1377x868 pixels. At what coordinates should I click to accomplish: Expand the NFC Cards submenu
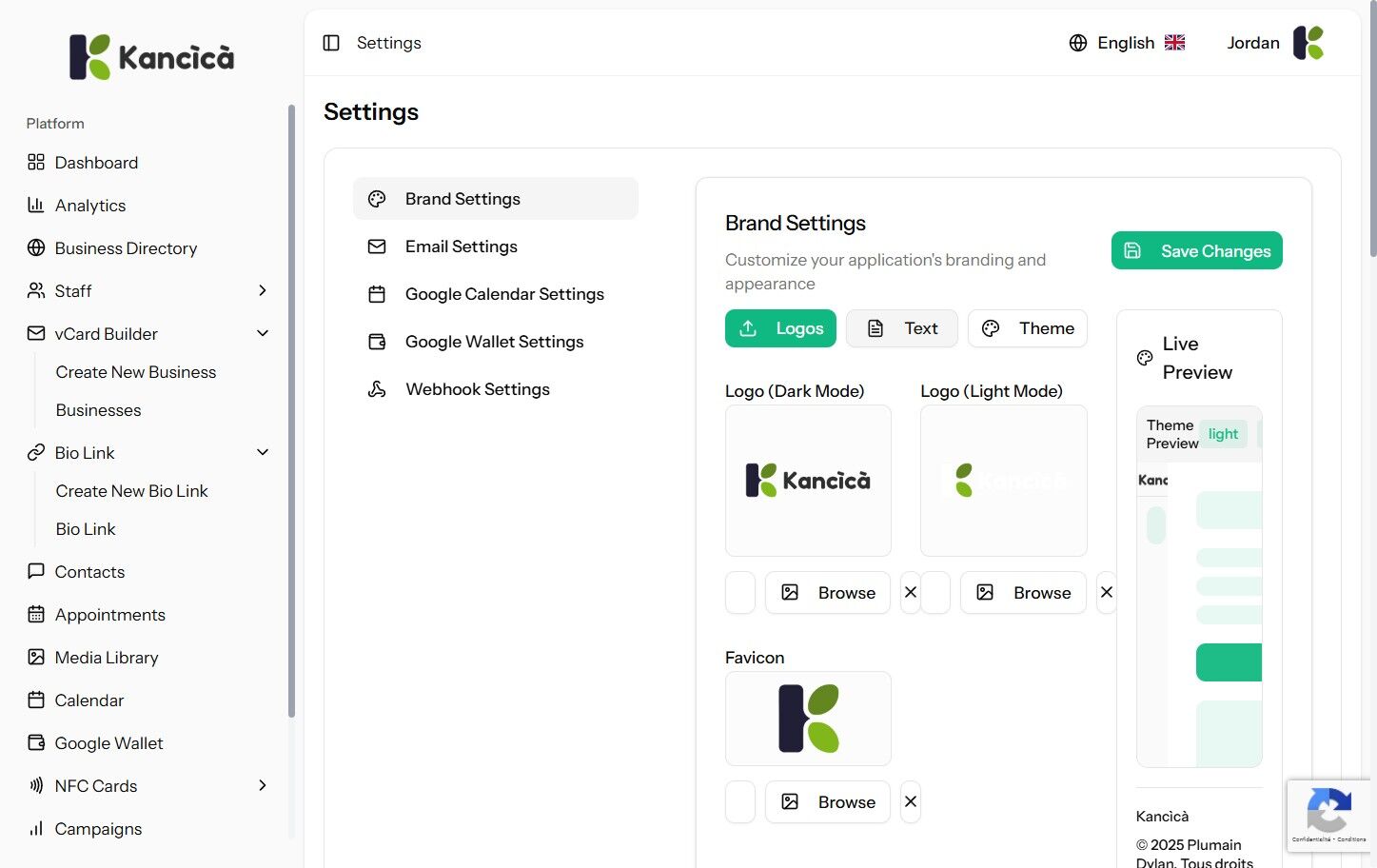[x=263, y=786]
